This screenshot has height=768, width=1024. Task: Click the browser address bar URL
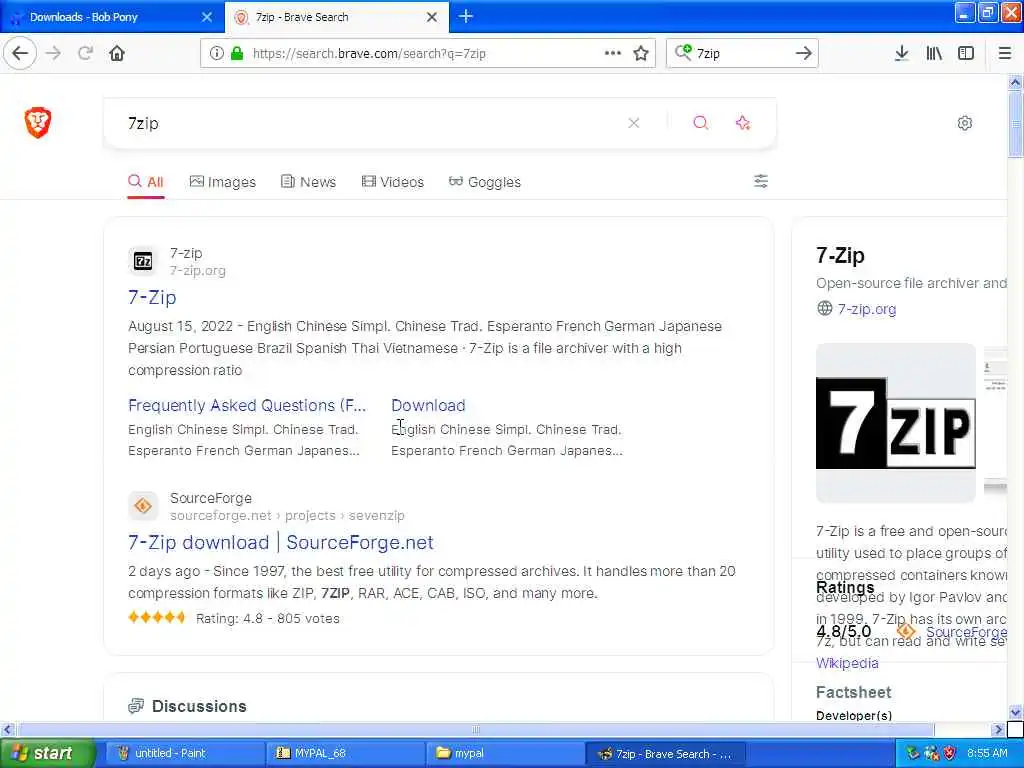coord(369,54)
